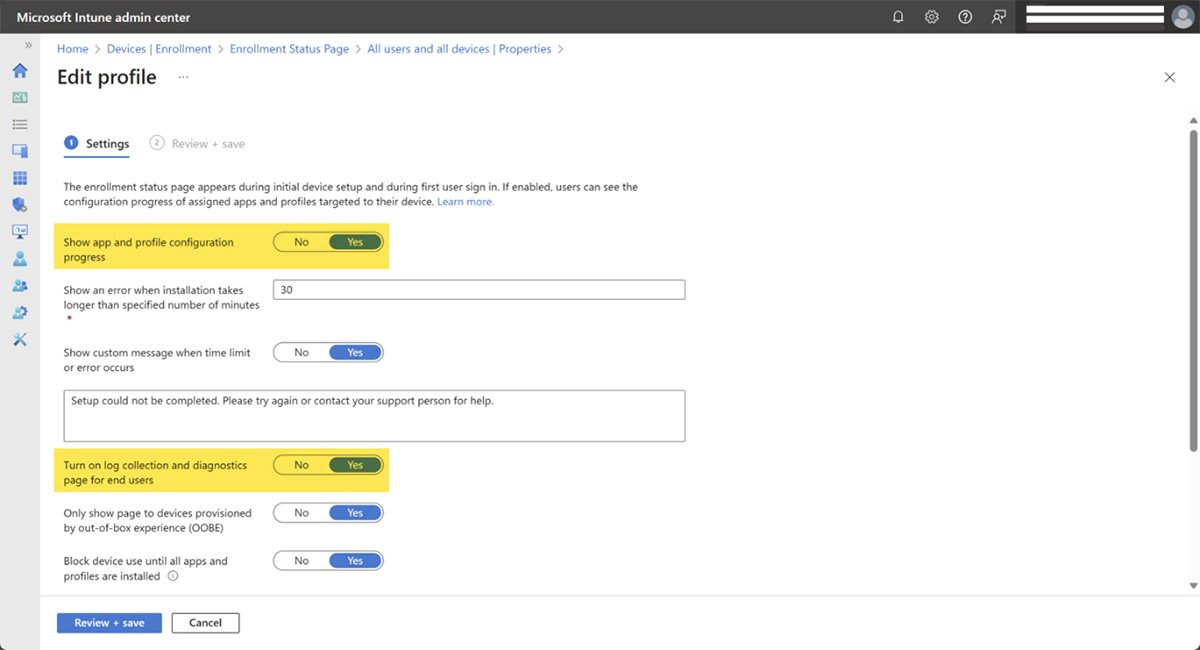Switch to the Review + save step tab
1200x650 pixels.
pos(198,144)
